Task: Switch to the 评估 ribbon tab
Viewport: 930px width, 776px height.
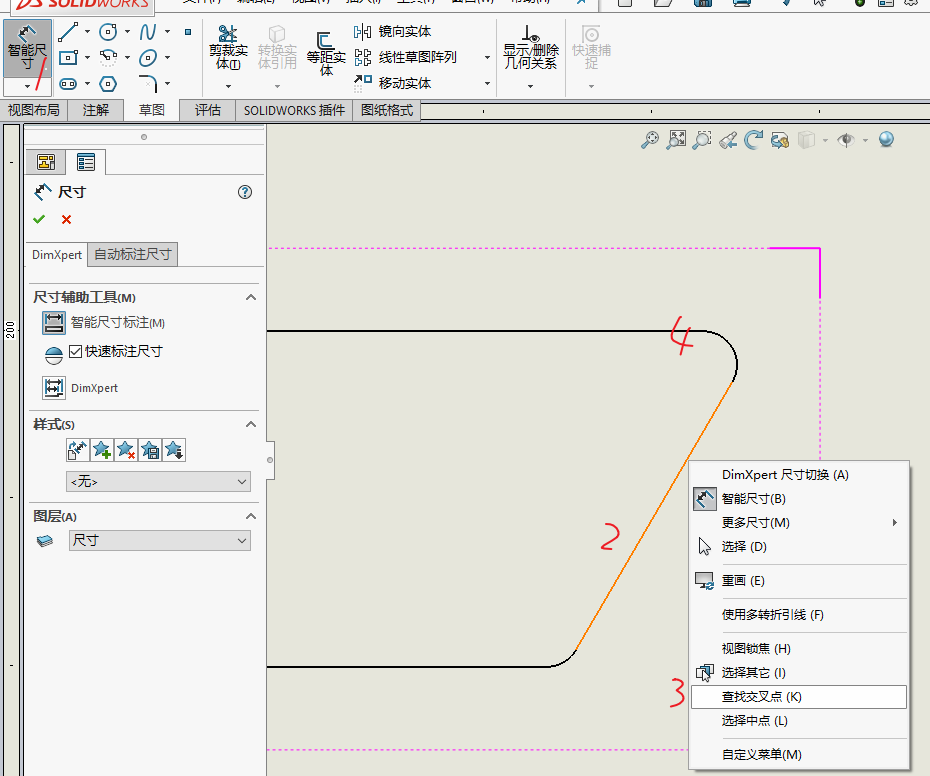Action: click(207, 110)
